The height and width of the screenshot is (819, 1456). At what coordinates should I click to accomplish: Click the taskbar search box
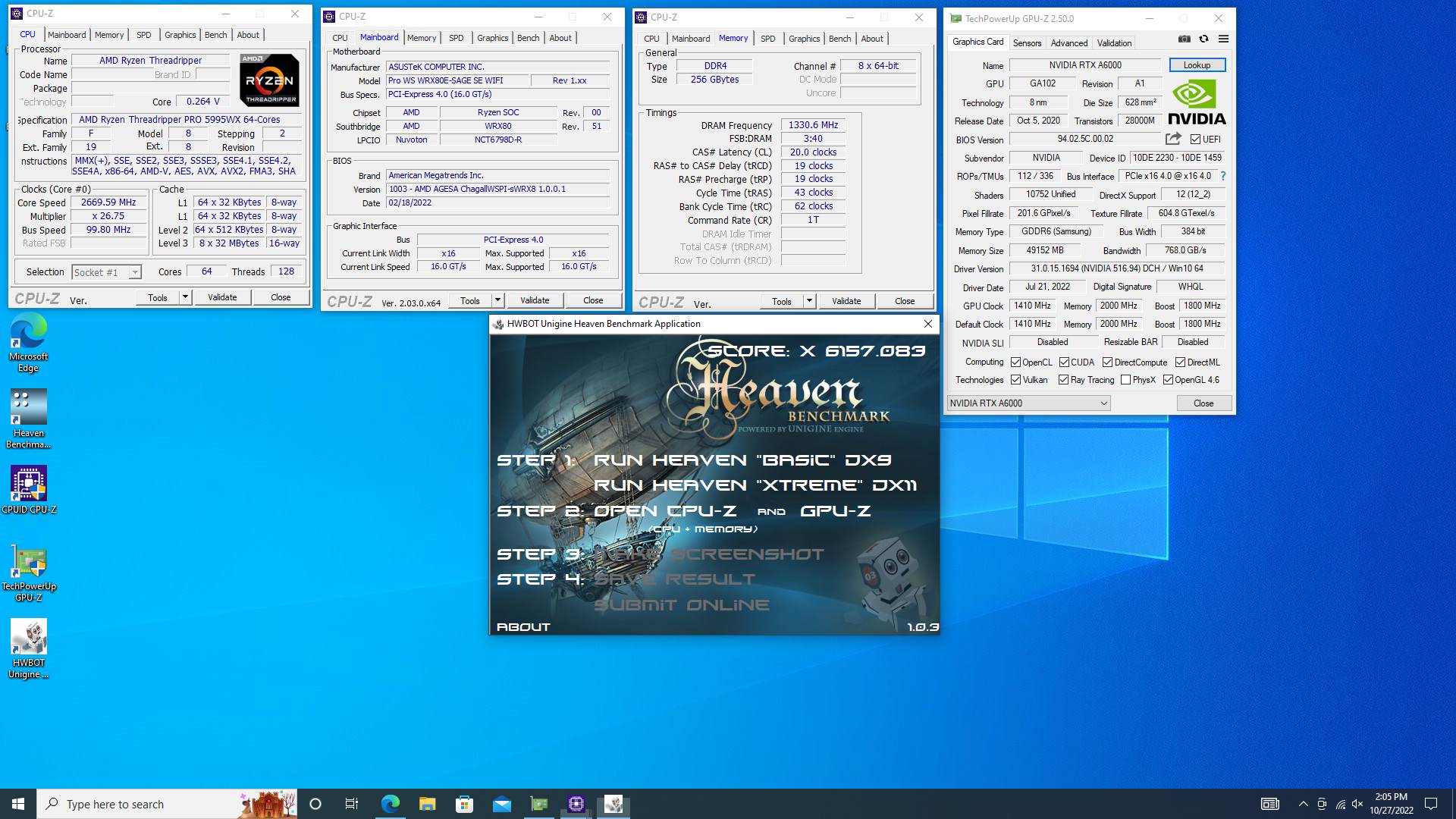167,804
